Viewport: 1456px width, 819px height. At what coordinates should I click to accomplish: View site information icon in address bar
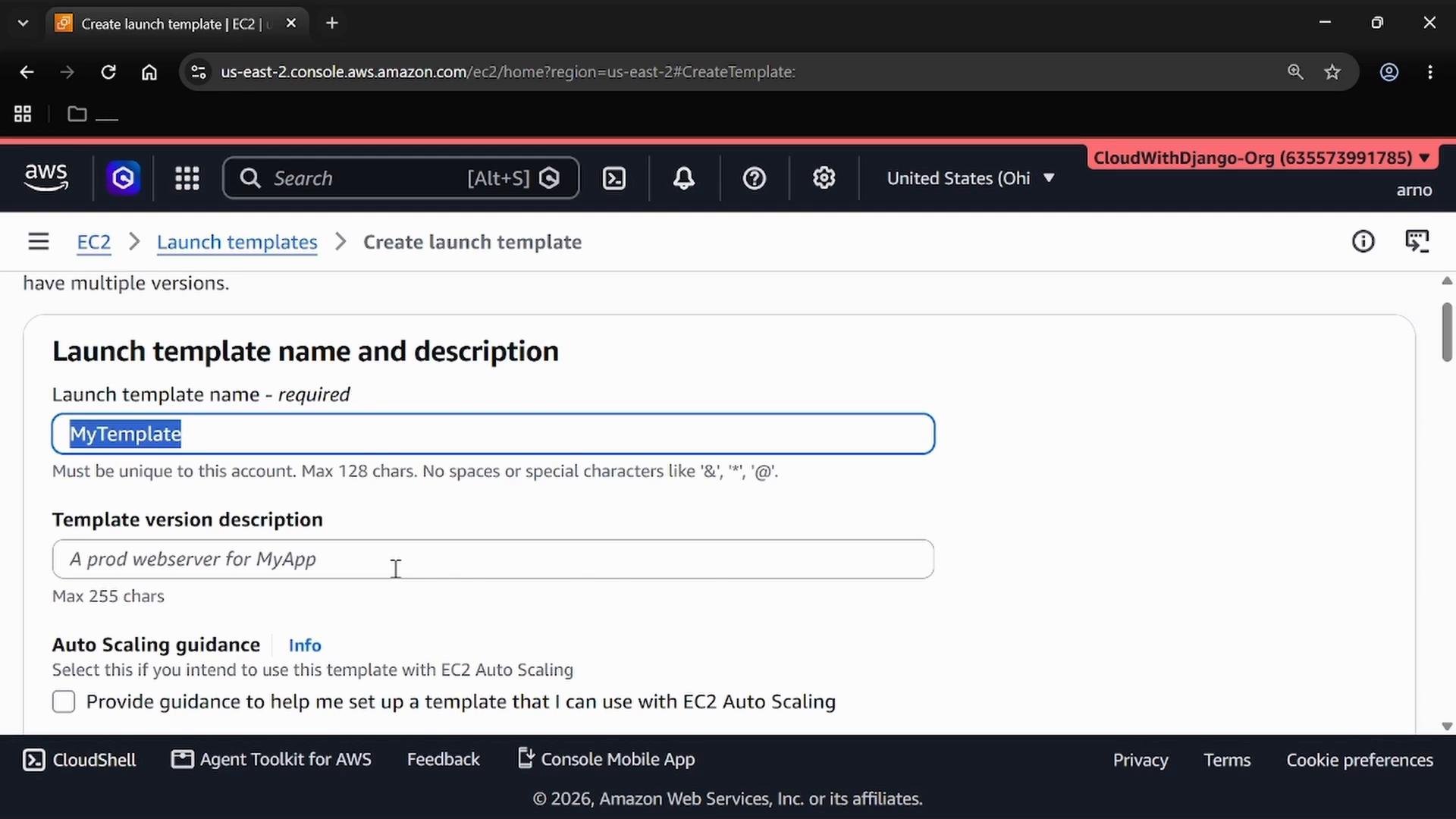pyautogui.click(x=198, y=72)
